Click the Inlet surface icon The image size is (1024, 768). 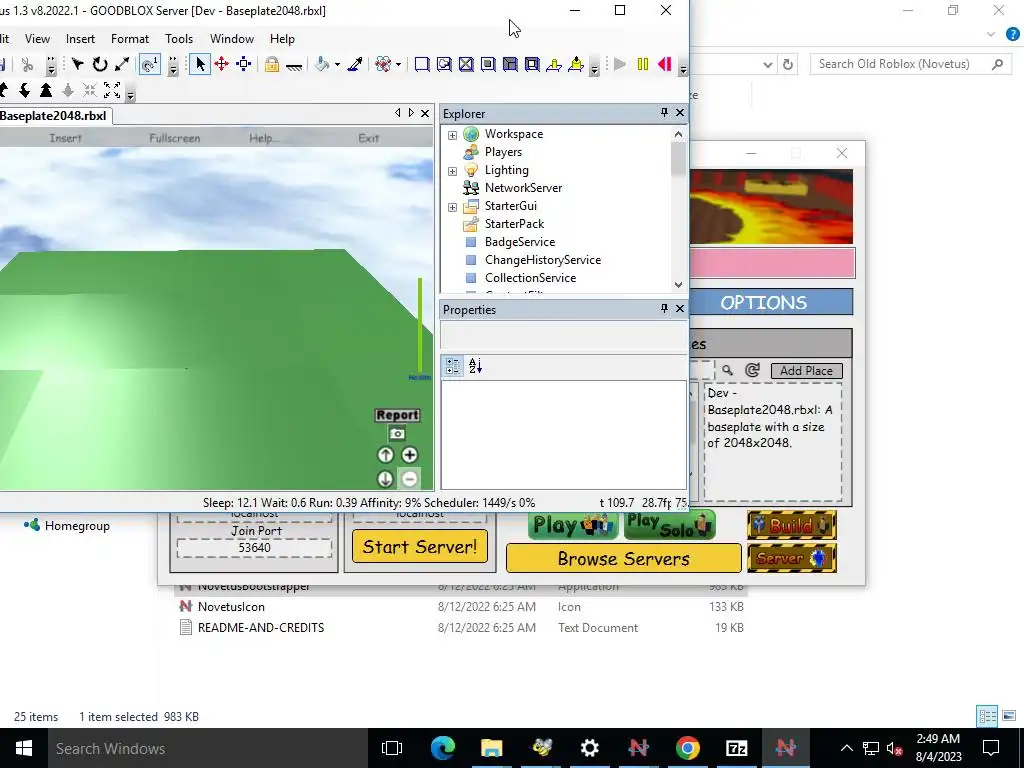(x=510, y=64)
